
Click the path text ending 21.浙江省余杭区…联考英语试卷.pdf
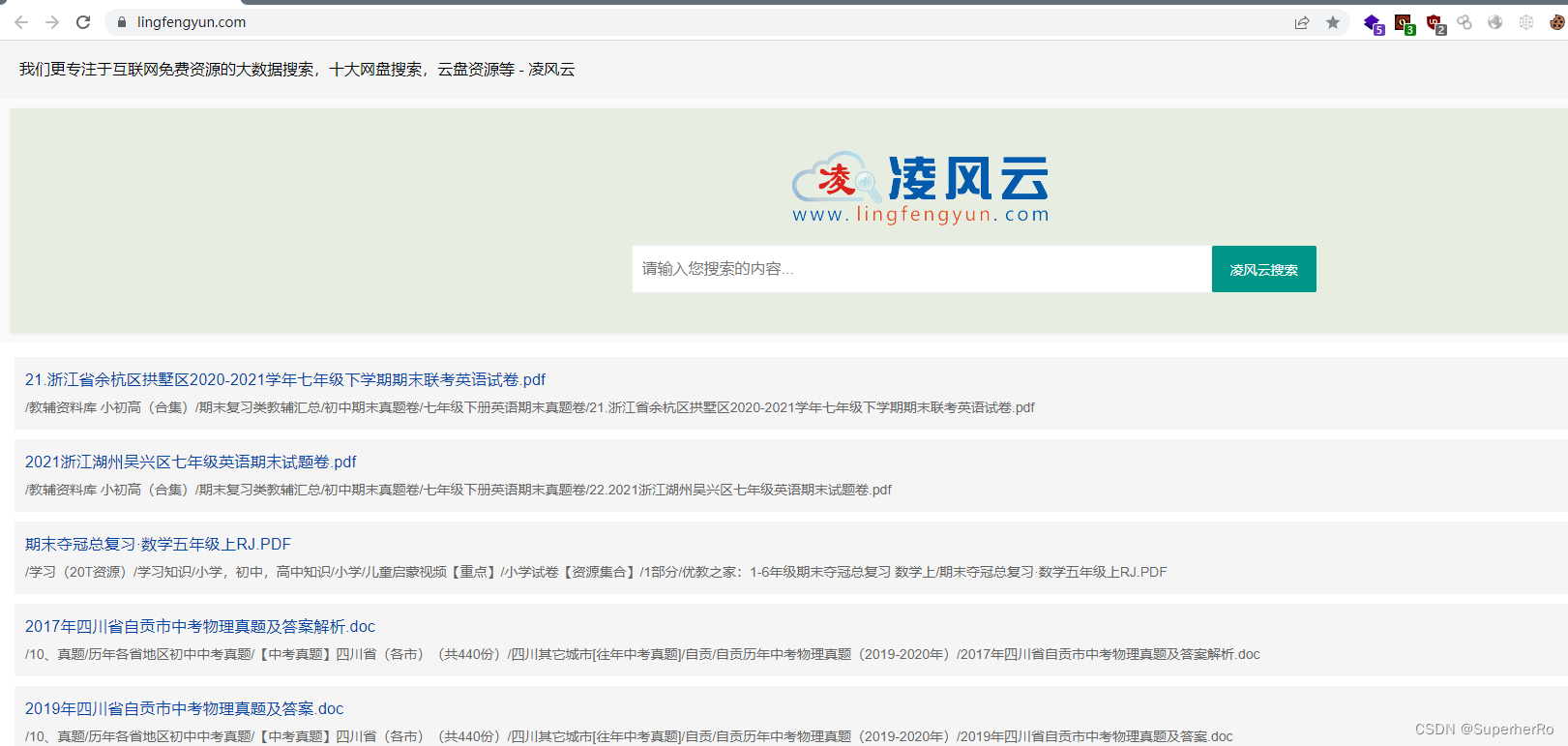[530, 407]
